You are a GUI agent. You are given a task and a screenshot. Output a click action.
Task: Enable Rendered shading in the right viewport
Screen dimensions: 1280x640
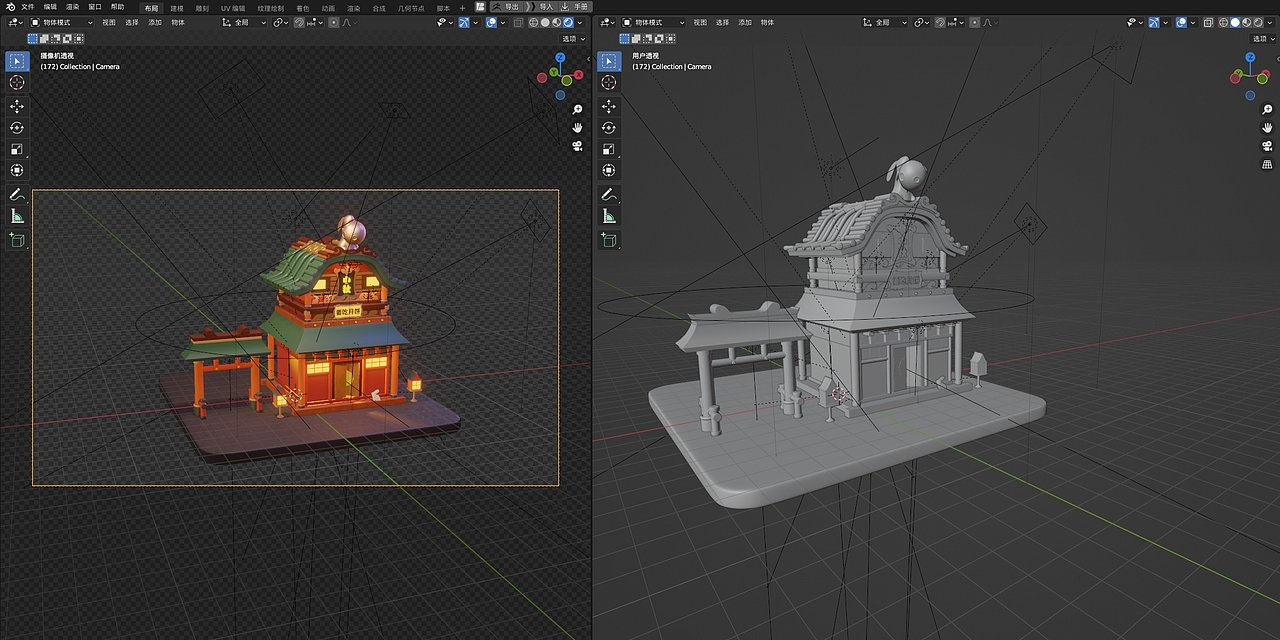pyautogui.click(x=1258, y=22)
